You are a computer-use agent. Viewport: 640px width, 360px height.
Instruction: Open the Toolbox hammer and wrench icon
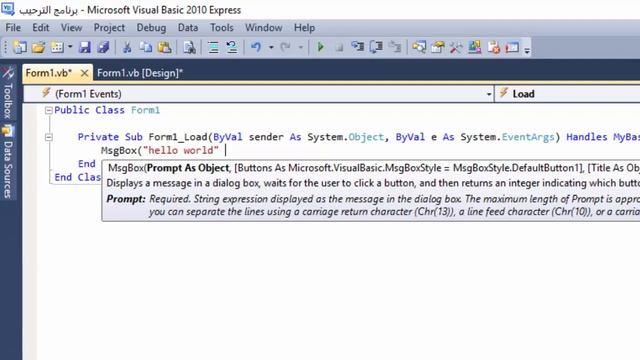coord(456,47)
